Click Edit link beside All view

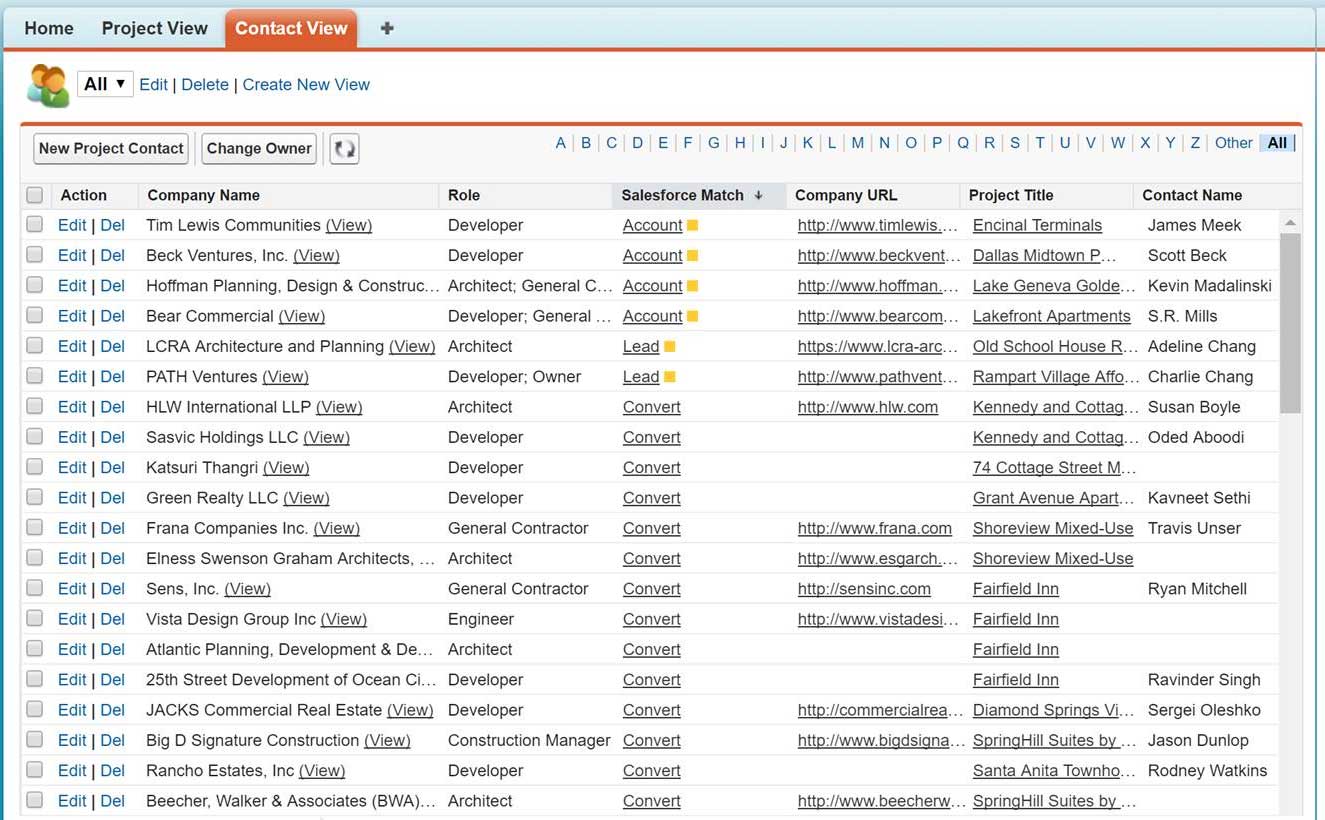click(x=153, y=85)
